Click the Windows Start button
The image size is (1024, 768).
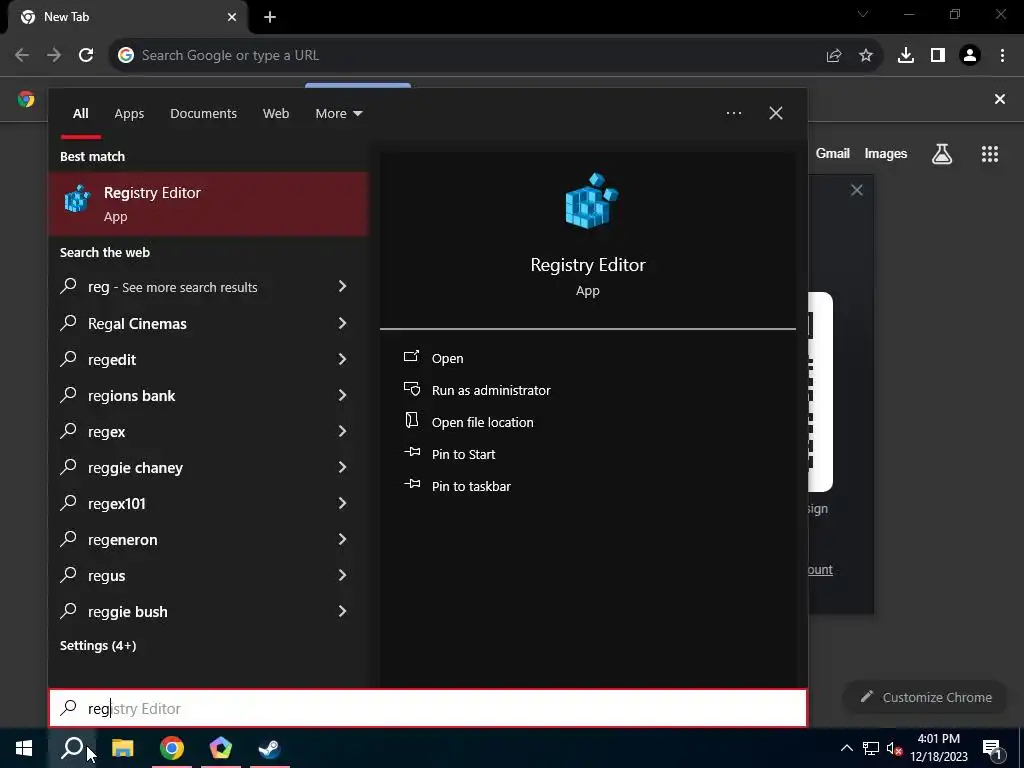[x=24, y=748]
